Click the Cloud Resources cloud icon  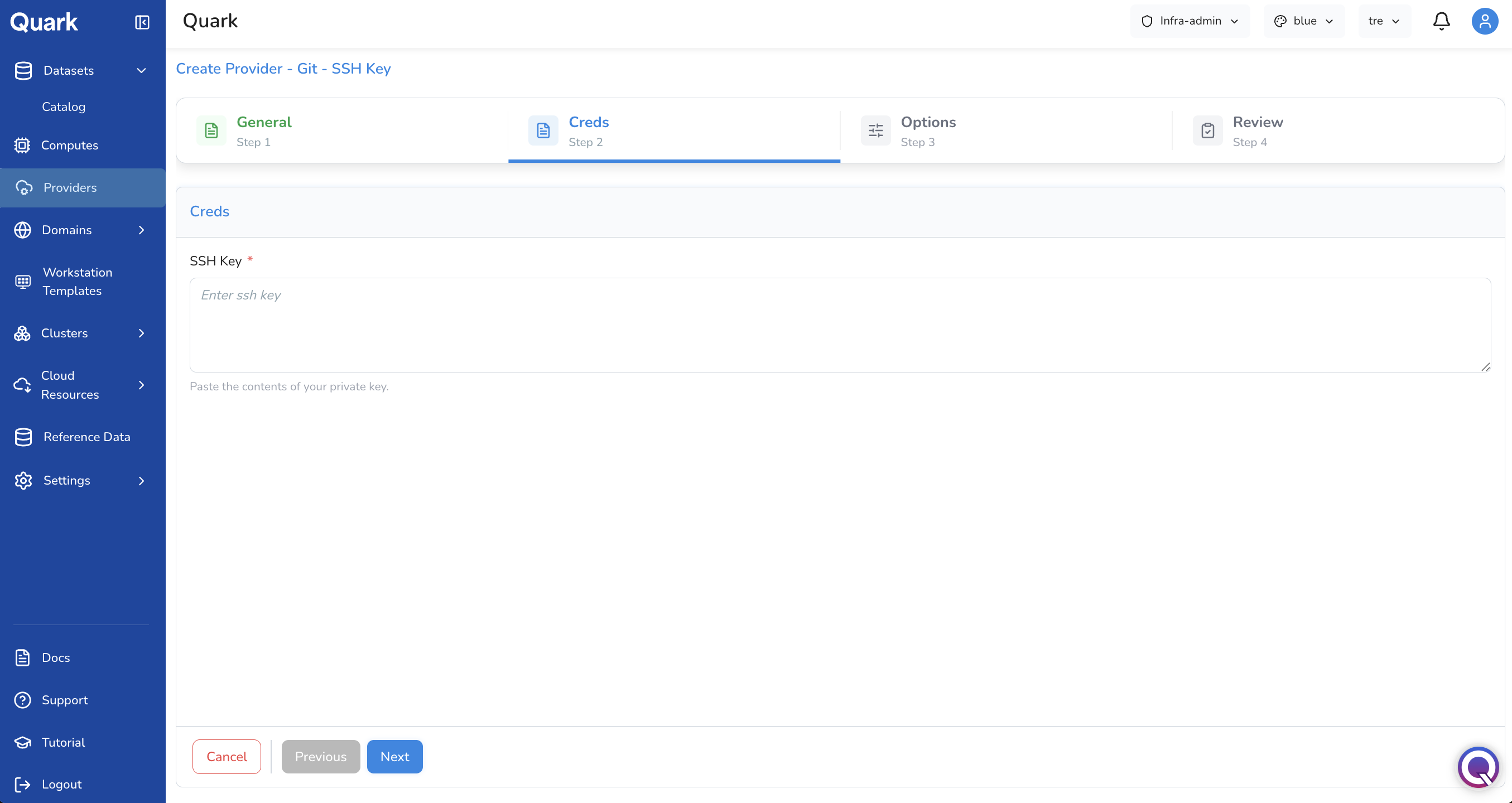[22, 385]
